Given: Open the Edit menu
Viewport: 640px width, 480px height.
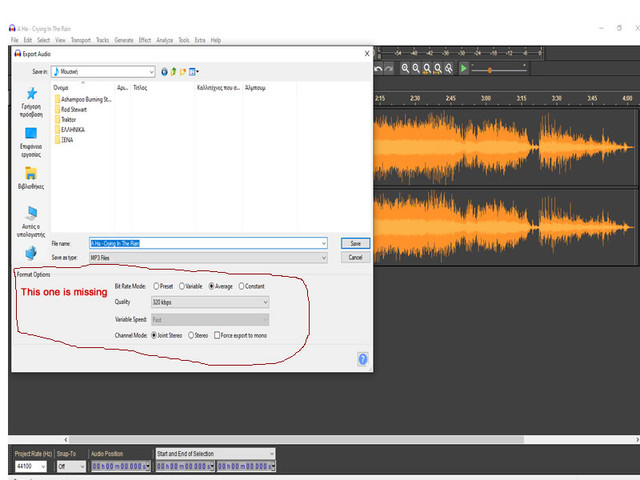Looking at the screenshot, I should click(x=28, y=40).
